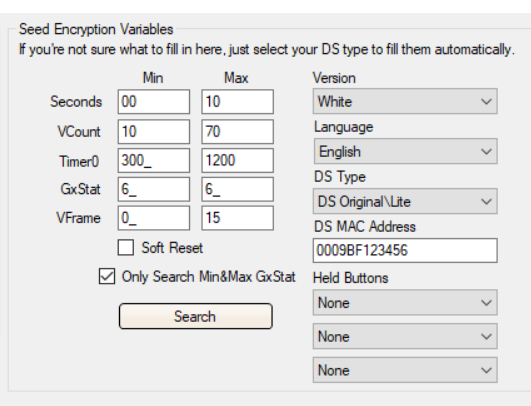Click the DS type auto-fill hint text
The image size is (531, 406).
(x=267, y=50)
